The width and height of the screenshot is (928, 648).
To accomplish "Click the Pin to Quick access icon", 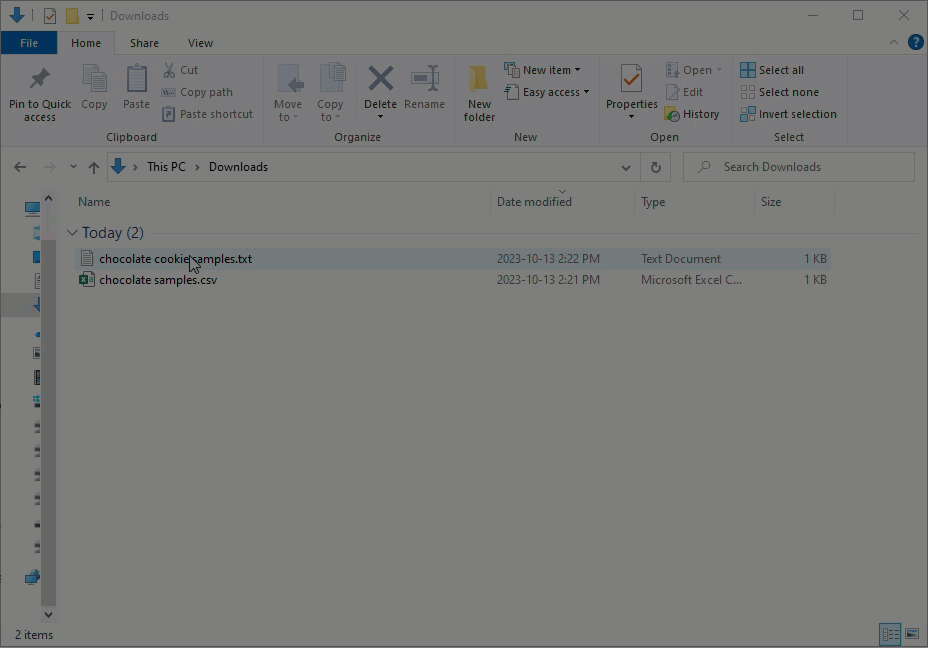I will pyautogui.click(x=40, y=80).
